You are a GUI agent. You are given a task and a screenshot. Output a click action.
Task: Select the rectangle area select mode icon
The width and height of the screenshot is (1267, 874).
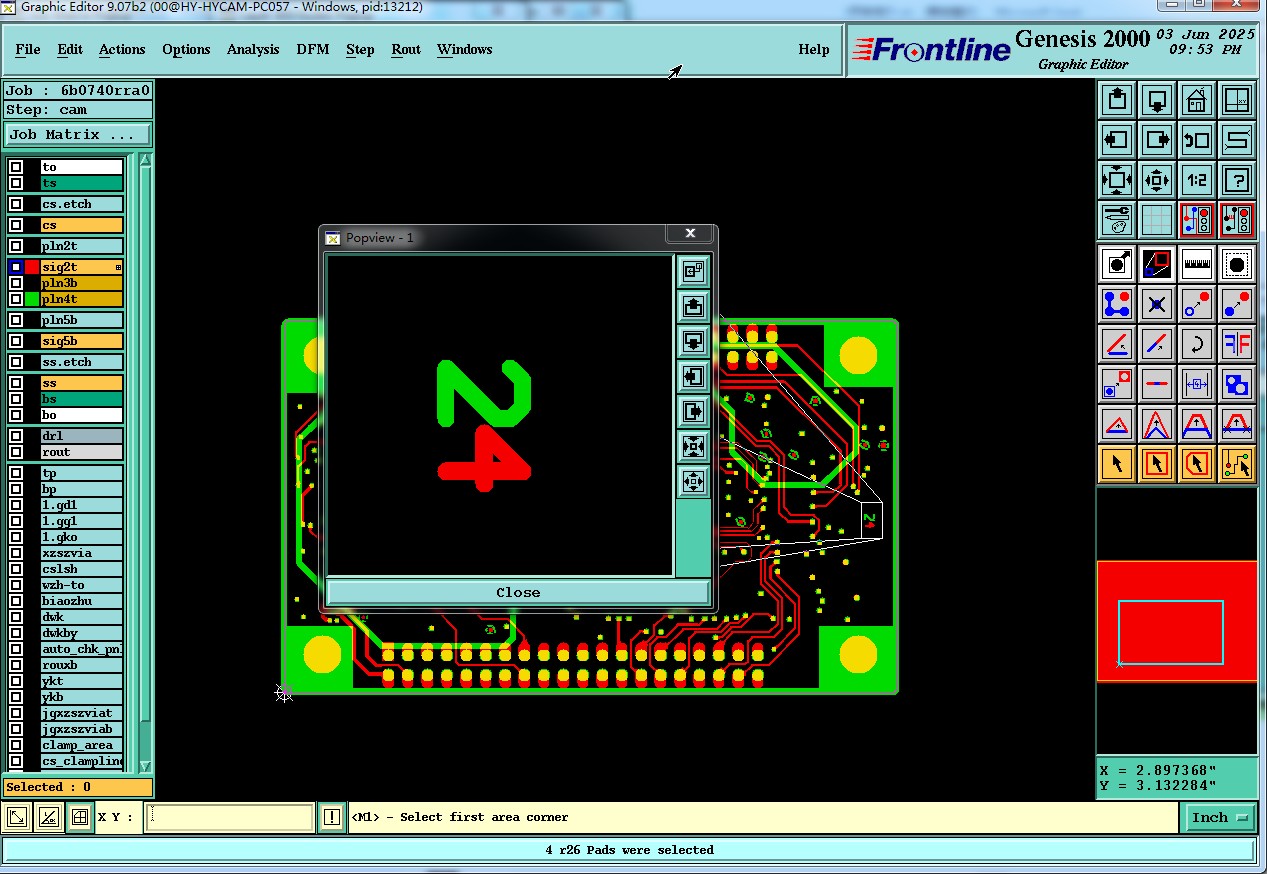1157,464
